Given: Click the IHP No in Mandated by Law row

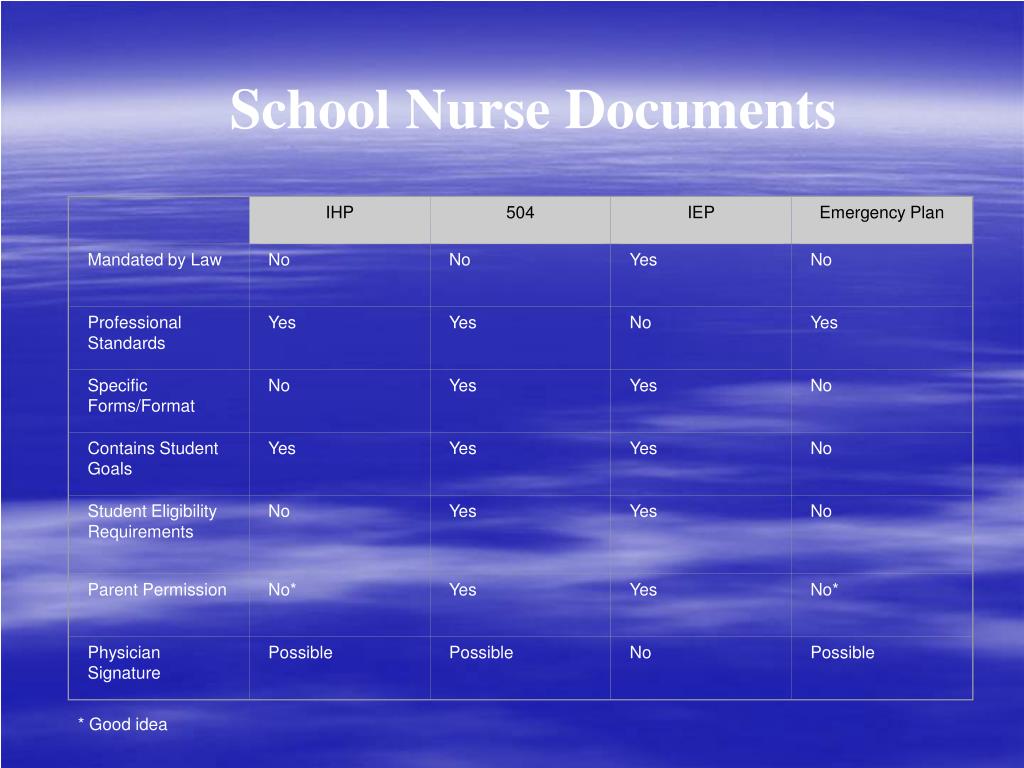Looking at the screenshot, I should 279,260.
